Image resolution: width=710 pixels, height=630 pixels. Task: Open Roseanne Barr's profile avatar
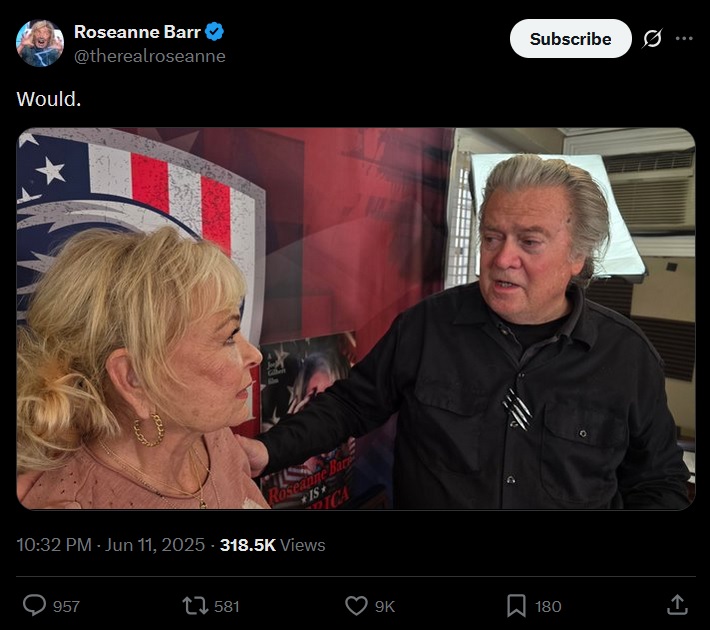click(40, 43)
